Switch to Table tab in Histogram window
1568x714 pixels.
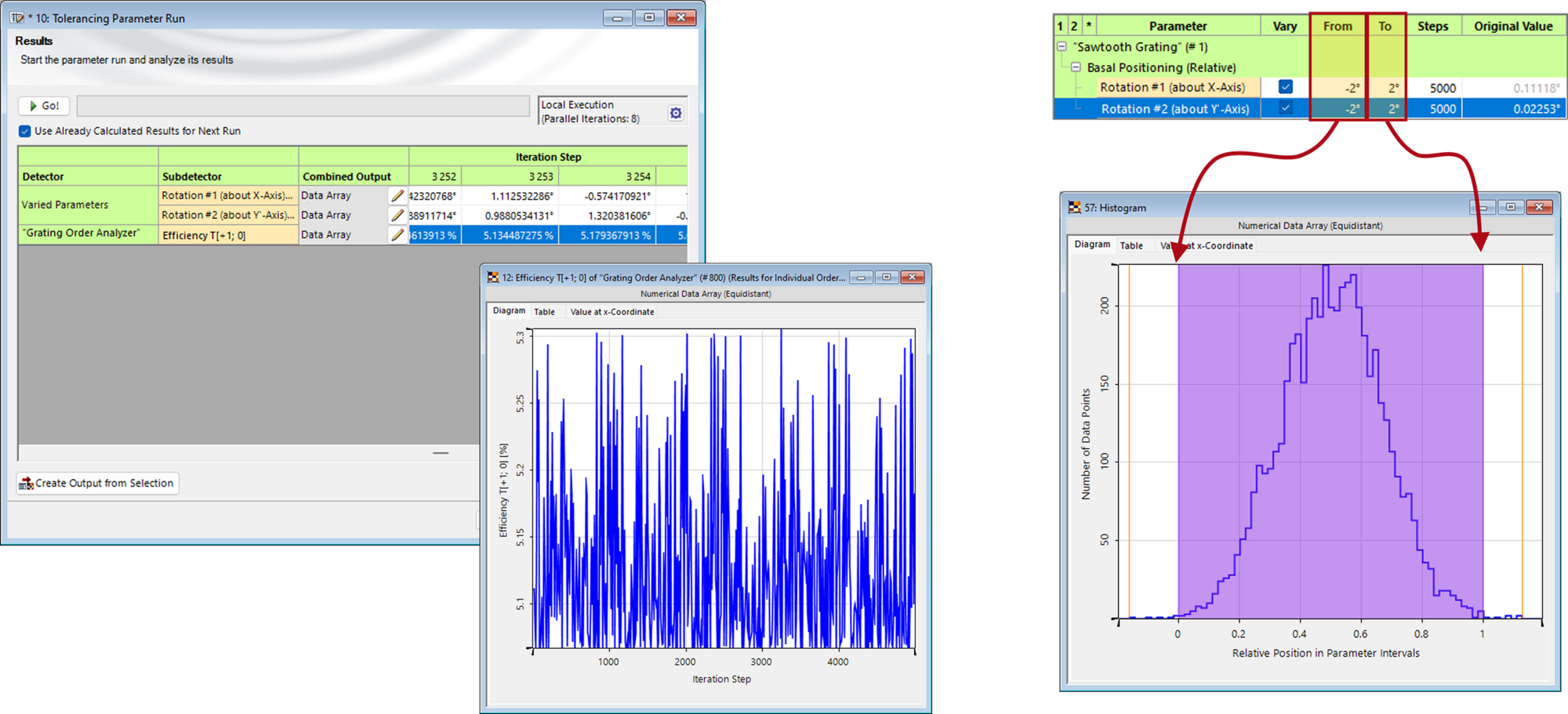click(1133, 245)
